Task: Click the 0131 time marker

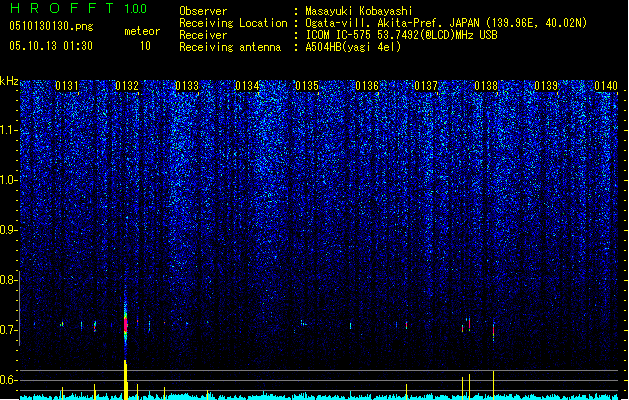Action: pos(67,86)
